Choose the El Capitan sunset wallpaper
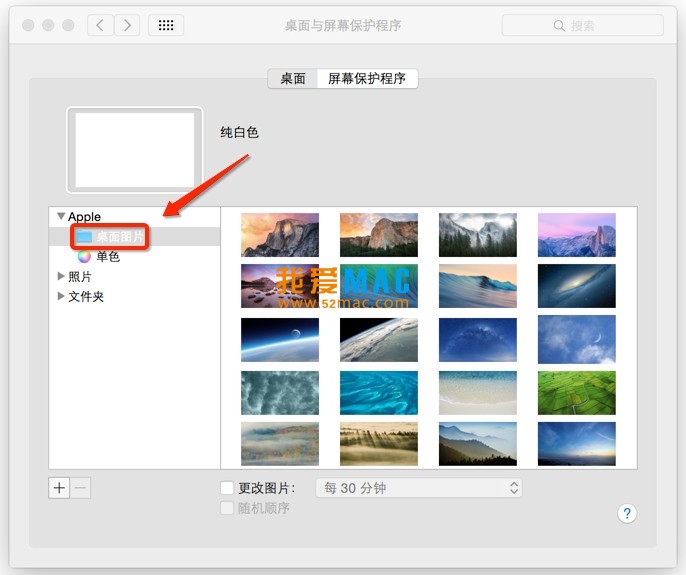The height and width of the screenshot is (575, 686). tap(379, 235)
